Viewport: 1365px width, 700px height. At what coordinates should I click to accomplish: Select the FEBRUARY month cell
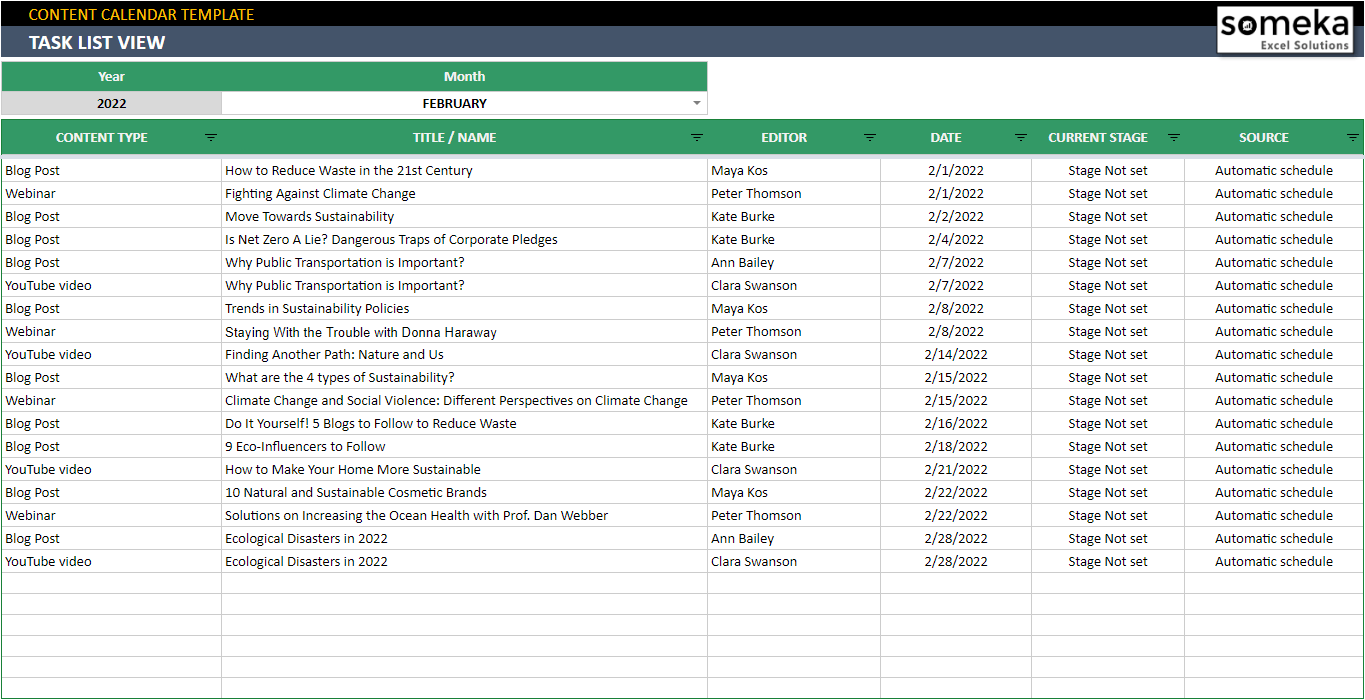pyautogui.click(x=464, y=103)
